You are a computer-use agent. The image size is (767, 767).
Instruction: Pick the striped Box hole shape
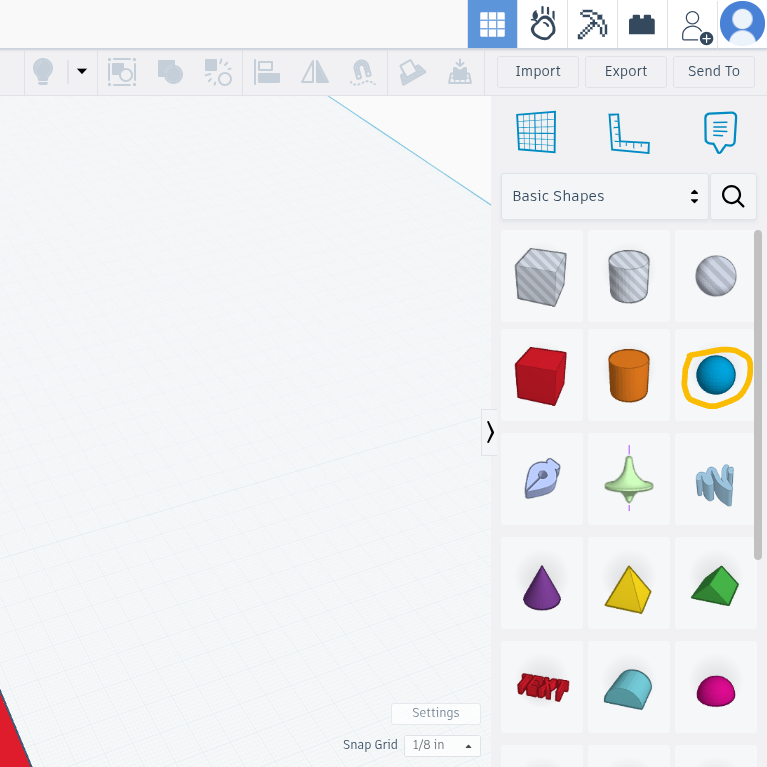pos(541,276)
